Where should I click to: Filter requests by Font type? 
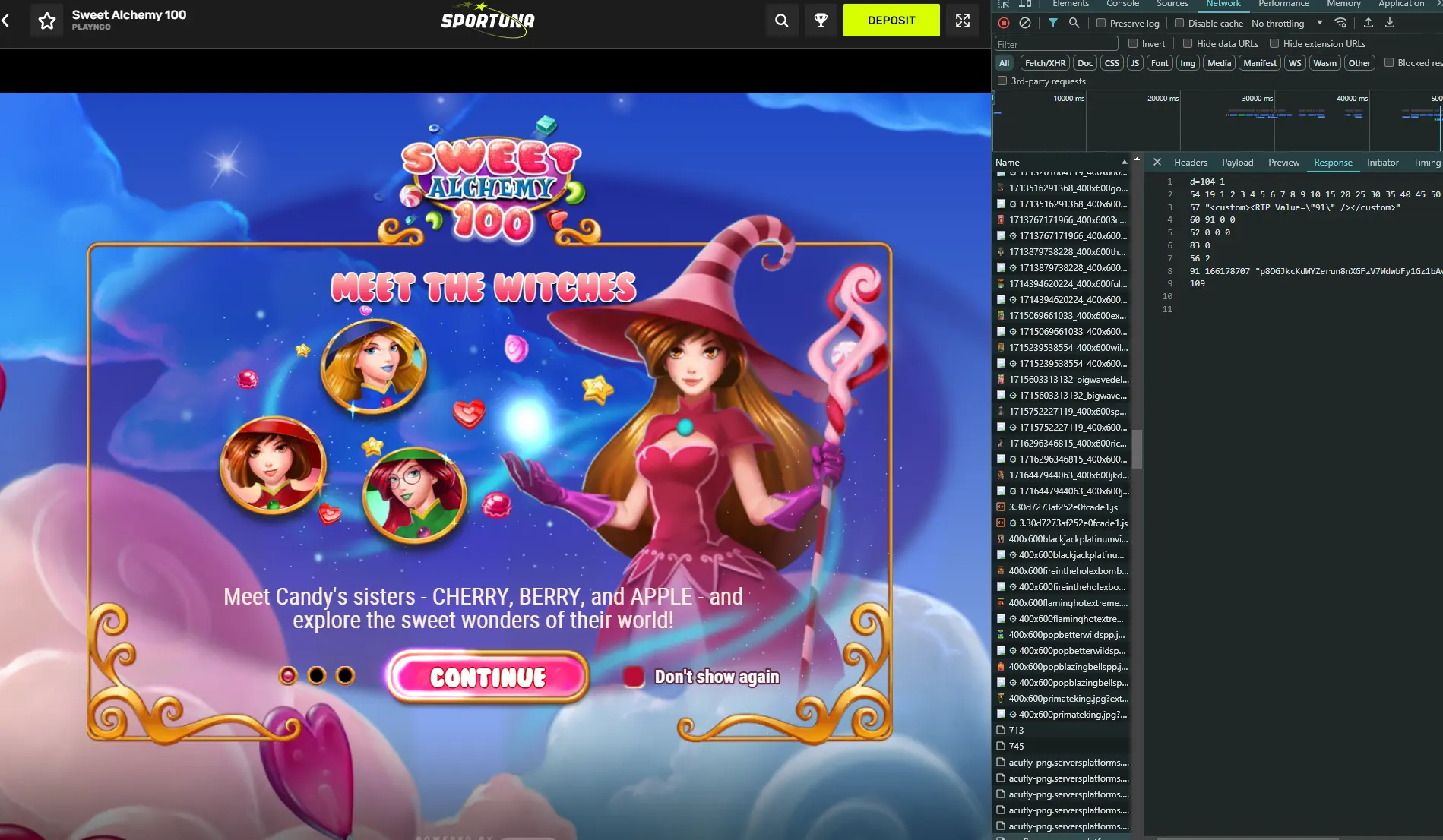pos(1160,62)
